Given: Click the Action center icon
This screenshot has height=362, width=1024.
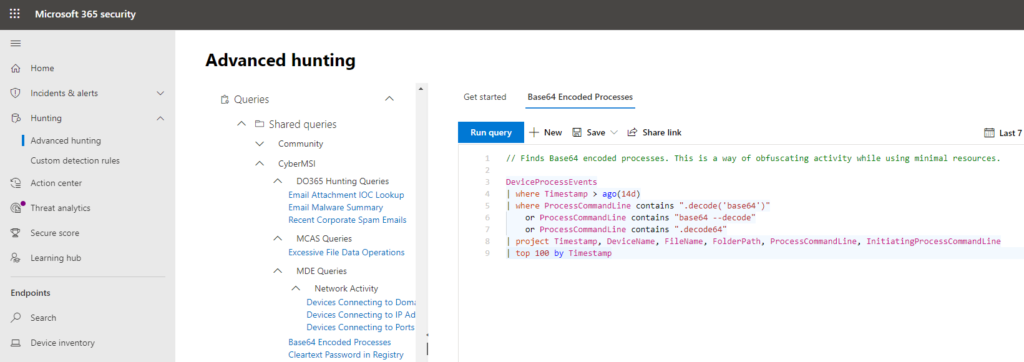Looking at the screenshot, I should coord(16,183).
